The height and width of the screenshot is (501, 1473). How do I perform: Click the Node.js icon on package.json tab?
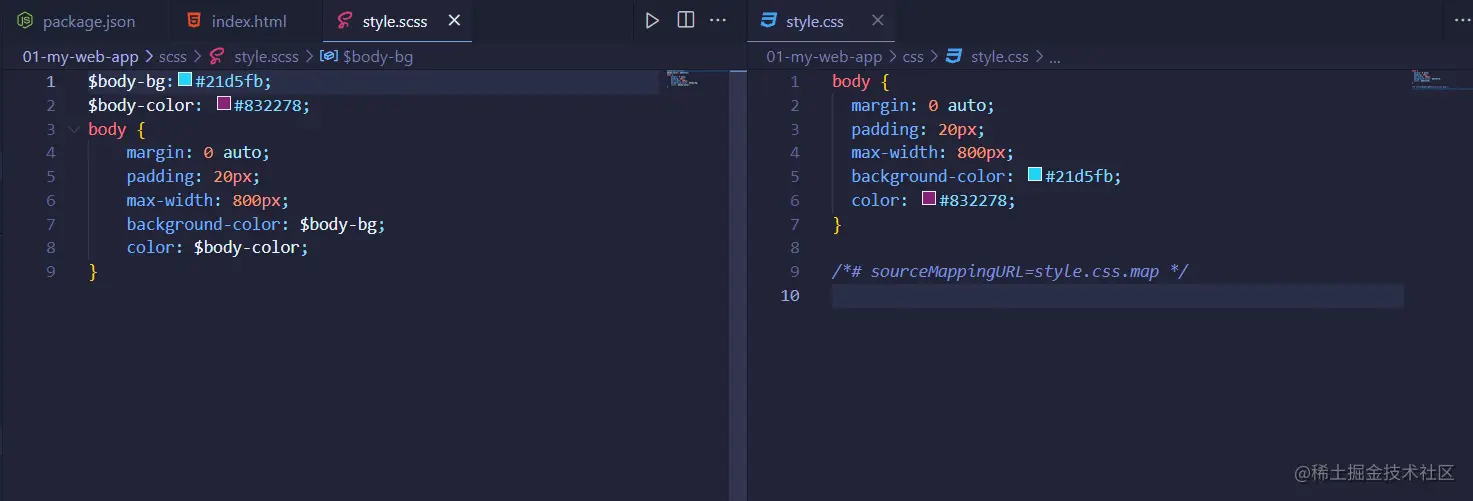(x=26, y=21)
